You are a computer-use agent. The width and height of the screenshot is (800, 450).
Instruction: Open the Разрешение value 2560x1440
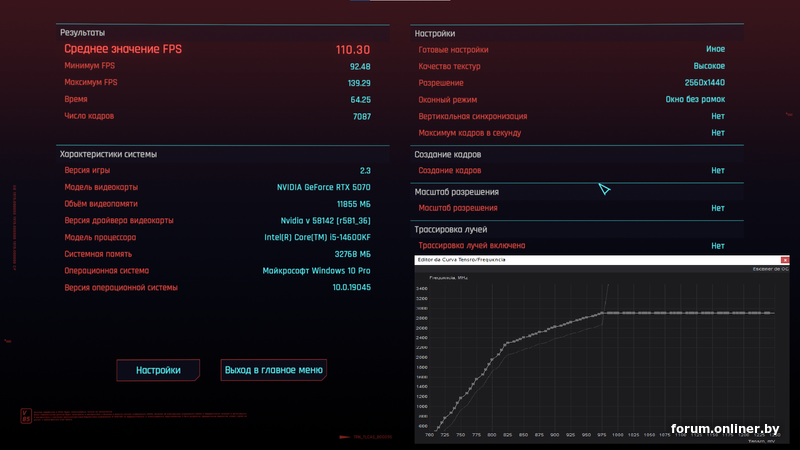(705, 83)
